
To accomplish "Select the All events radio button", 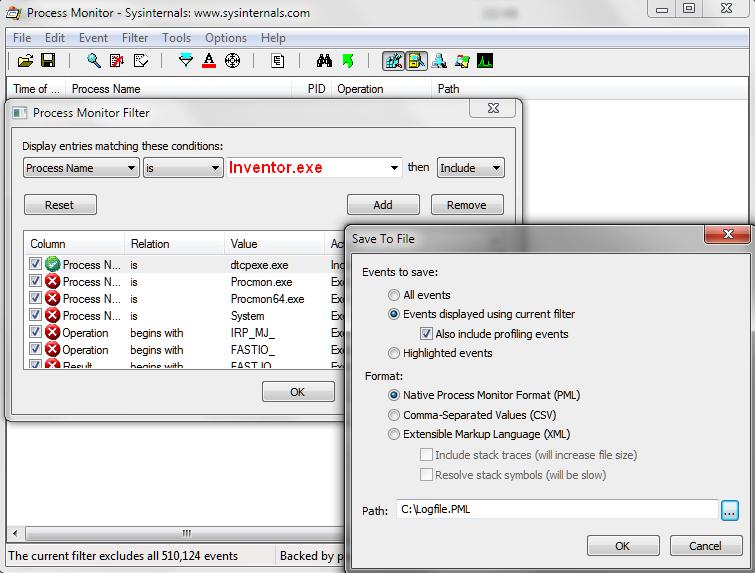I will pyautogui.click(x=394, y=295).
